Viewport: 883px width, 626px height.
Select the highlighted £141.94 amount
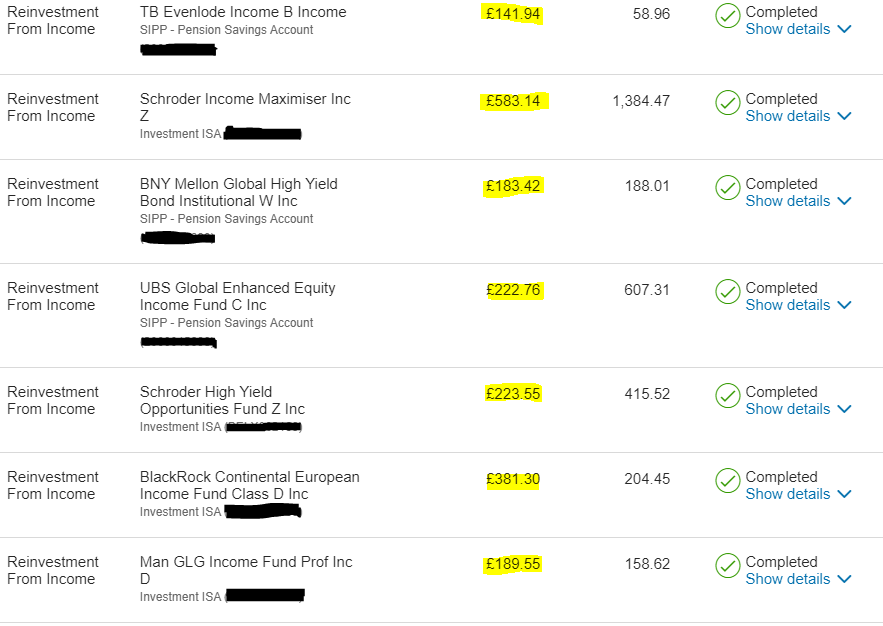tap(513, 14)
